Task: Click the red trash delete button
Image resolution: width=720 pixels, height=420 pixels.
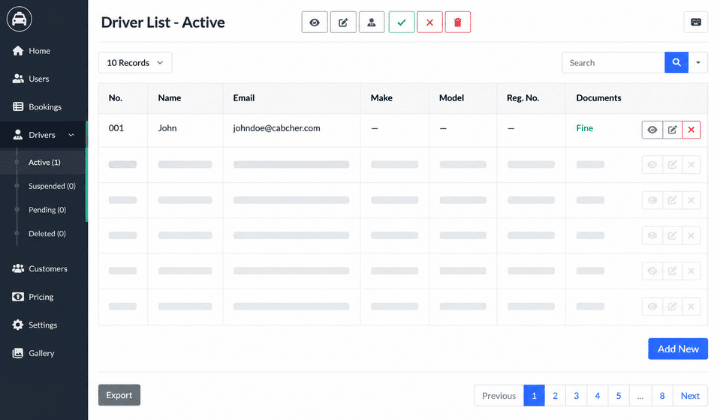Action: [x=458, y=22]
